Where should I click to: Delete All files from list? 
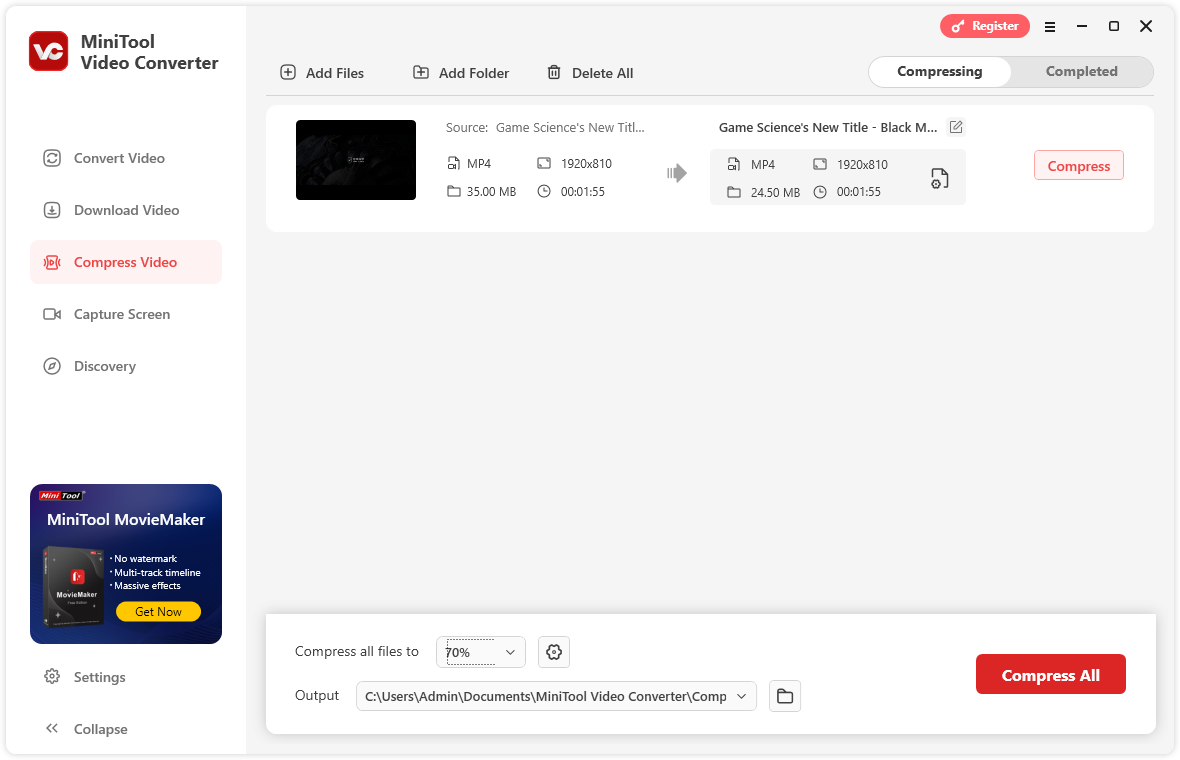(590, 73)
